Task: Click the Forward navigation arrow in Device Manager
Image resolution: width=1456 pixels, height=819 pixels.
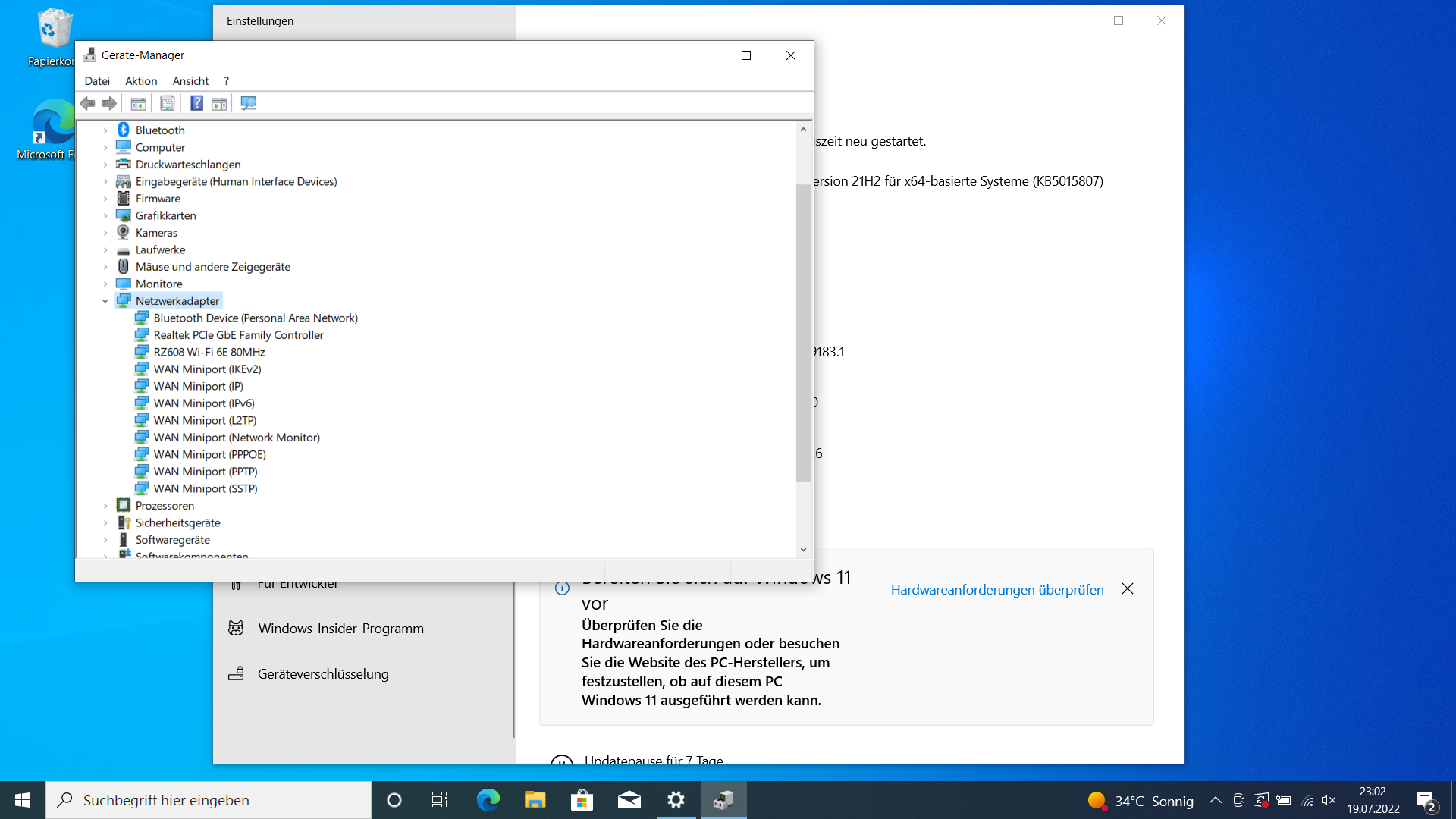Action: click(x=109, y=103)
